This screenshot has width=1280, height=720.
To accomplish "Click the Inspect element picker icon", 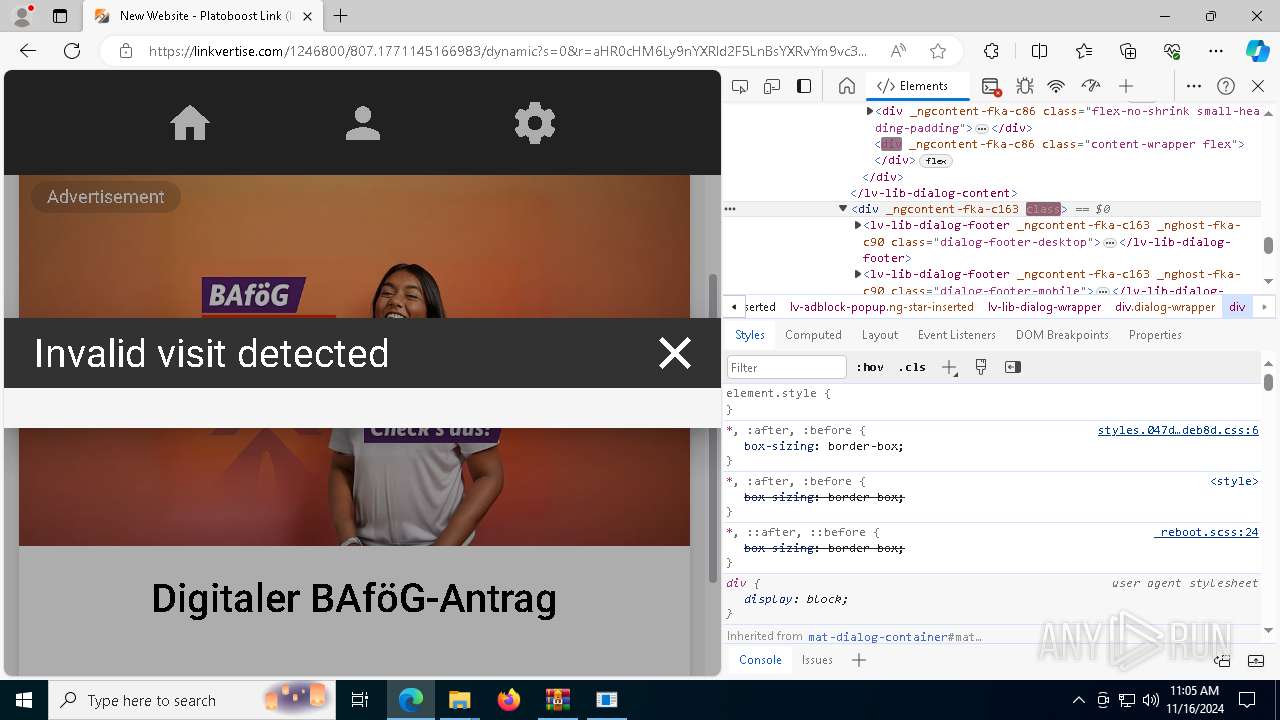I will [740, 86].
